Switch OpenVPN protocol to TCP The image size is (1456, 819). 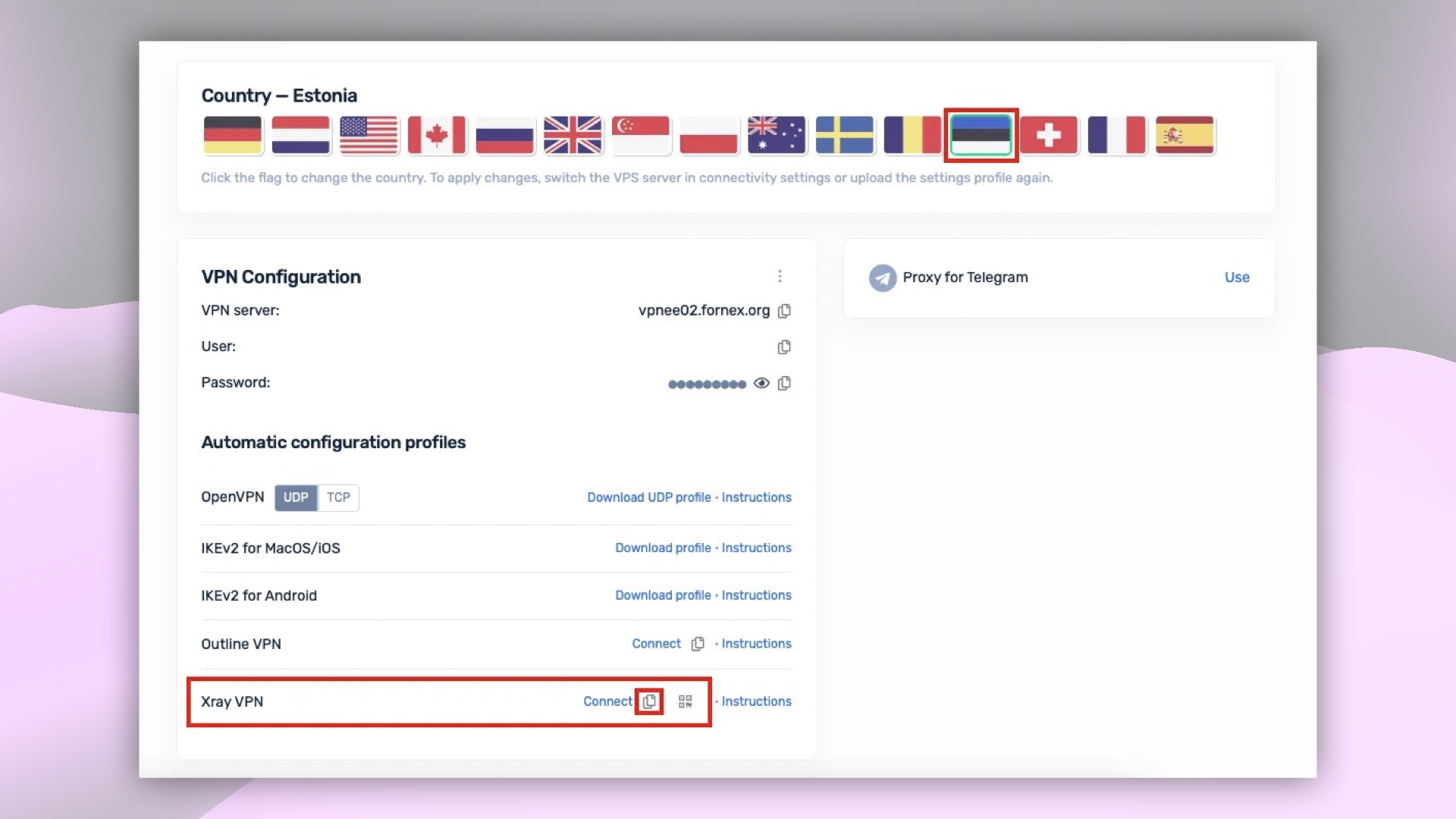[x=338, y=497]
